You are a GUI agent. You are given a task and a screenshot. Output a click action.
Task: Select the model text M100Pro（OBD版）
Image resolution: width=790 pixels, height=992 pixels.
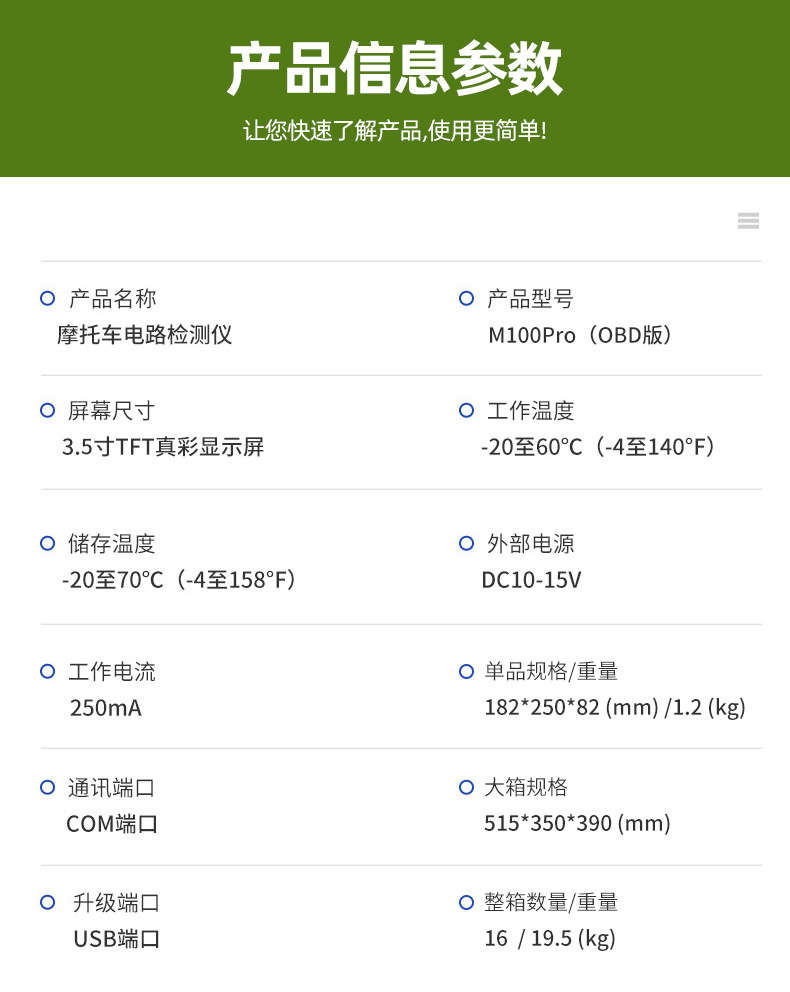(x=582, y=335)
